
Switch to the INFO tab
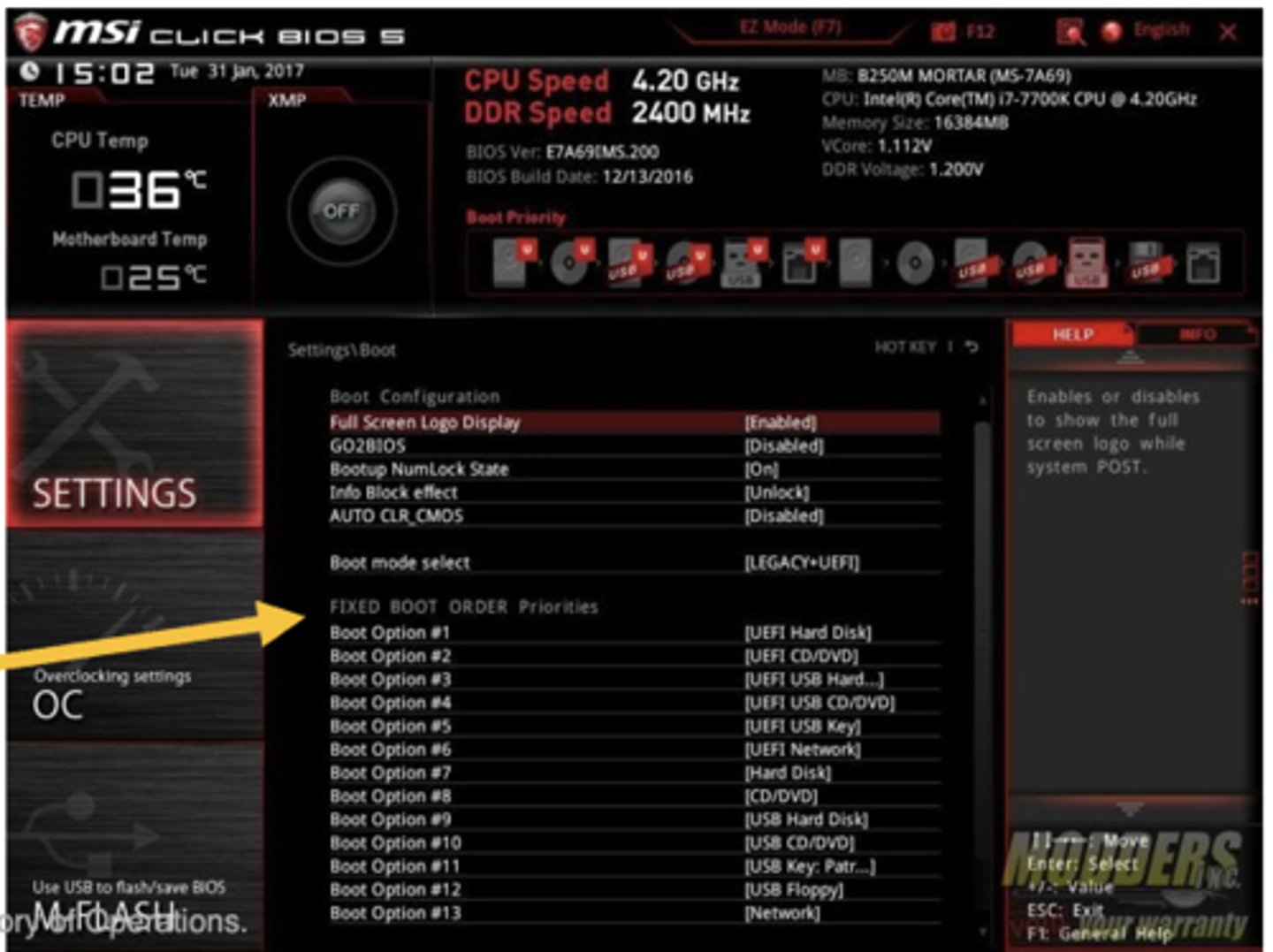1196,335
